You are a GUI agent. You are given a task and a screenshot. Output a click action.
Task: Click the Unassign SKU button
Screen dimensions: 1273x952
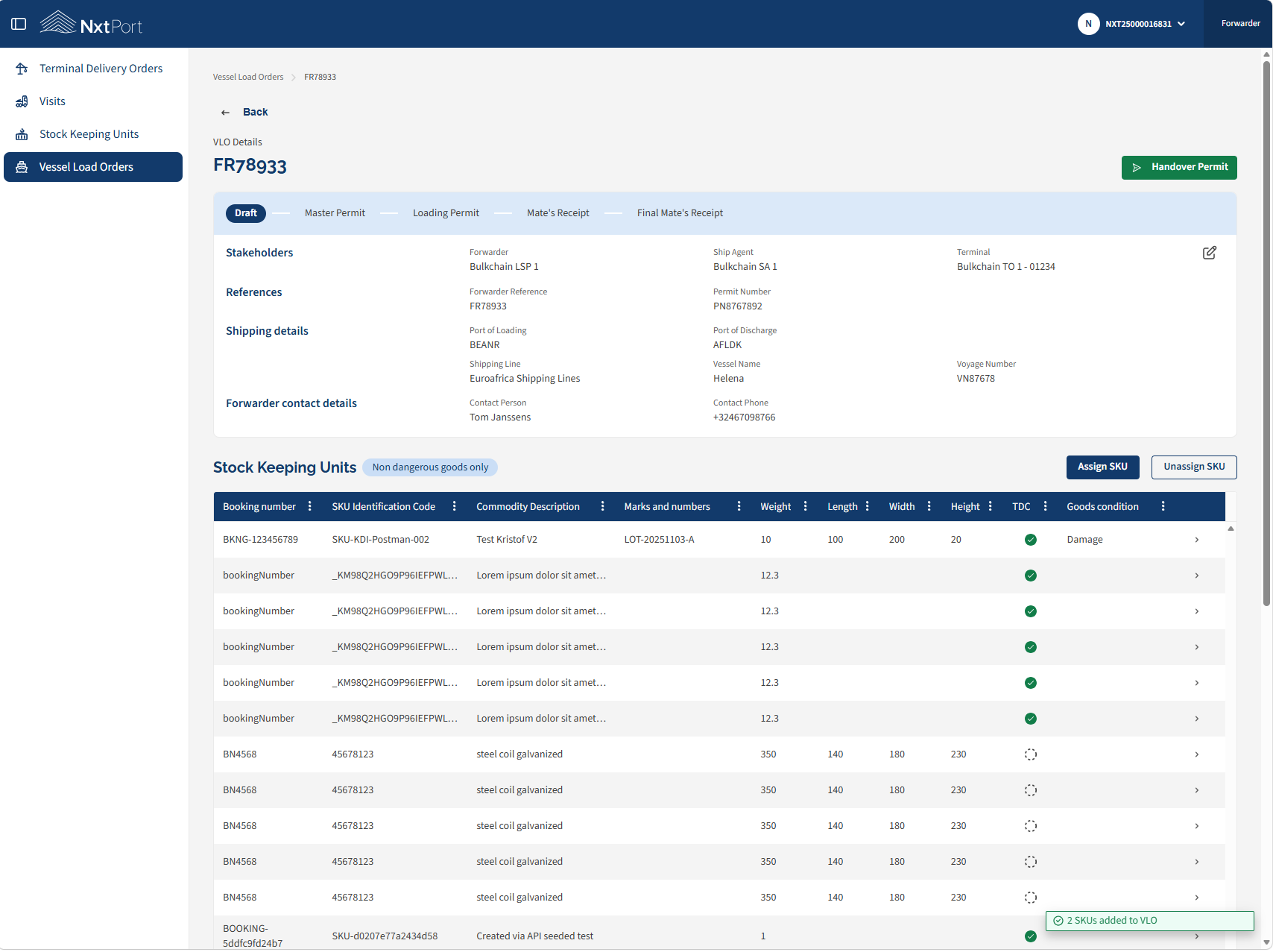(x=1194, y=467)
